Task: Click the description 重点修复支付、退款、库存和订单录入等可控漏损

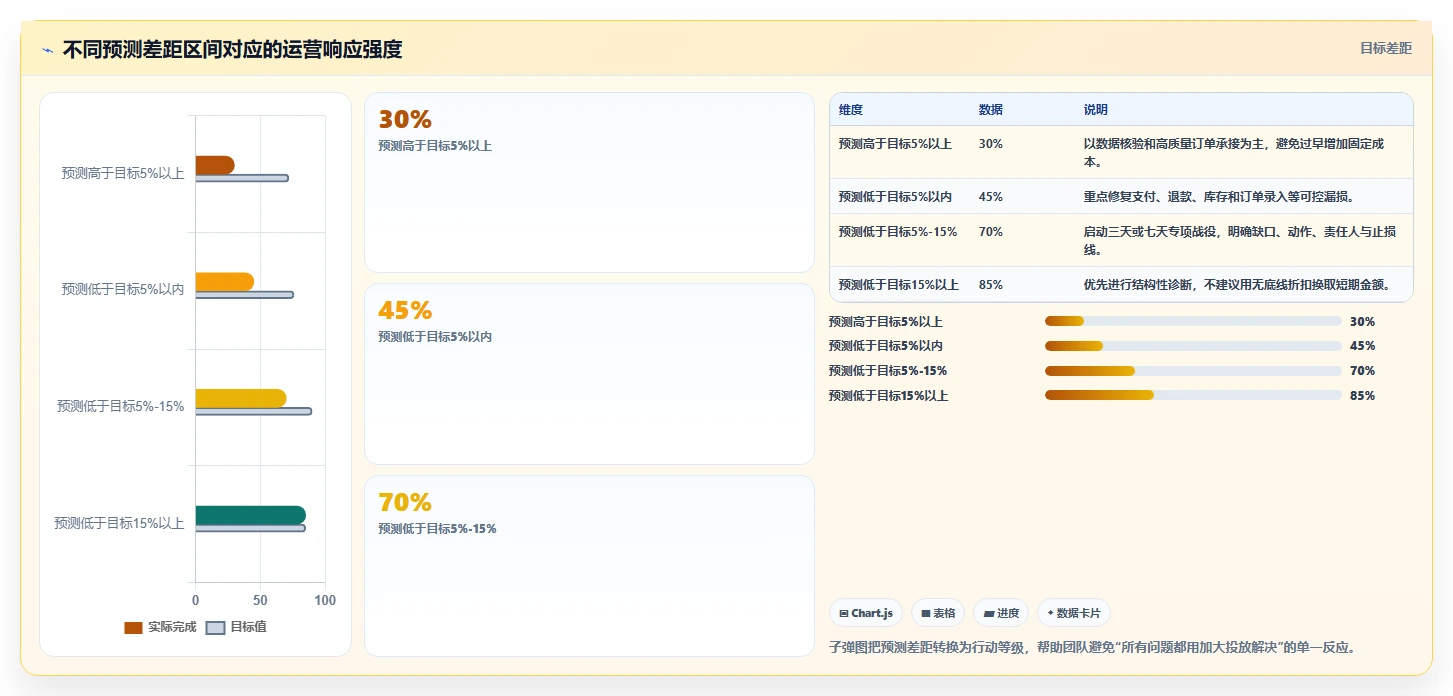Action: [x=1219, y=197]
